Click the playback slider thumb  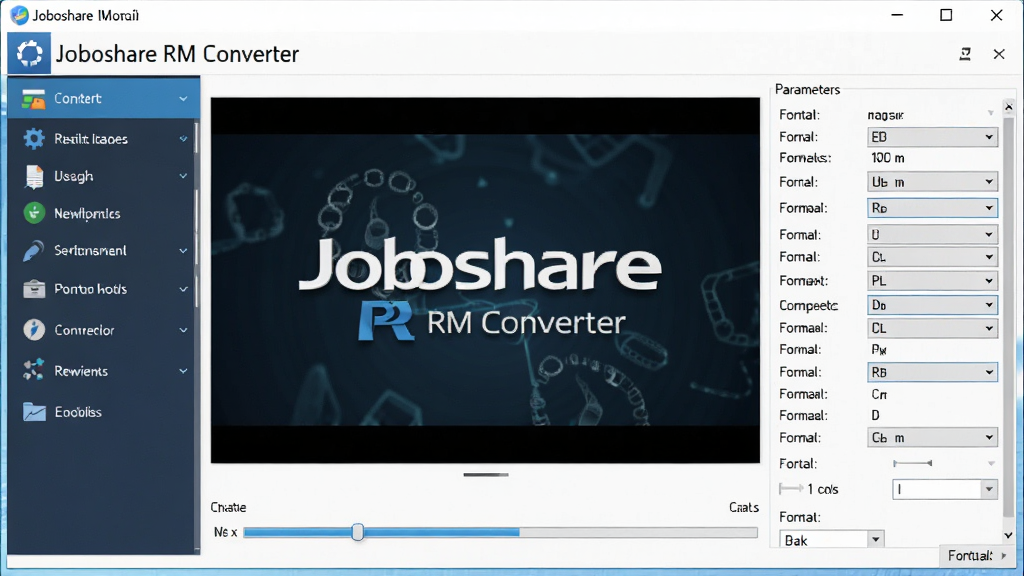click(x=357, y=532)
